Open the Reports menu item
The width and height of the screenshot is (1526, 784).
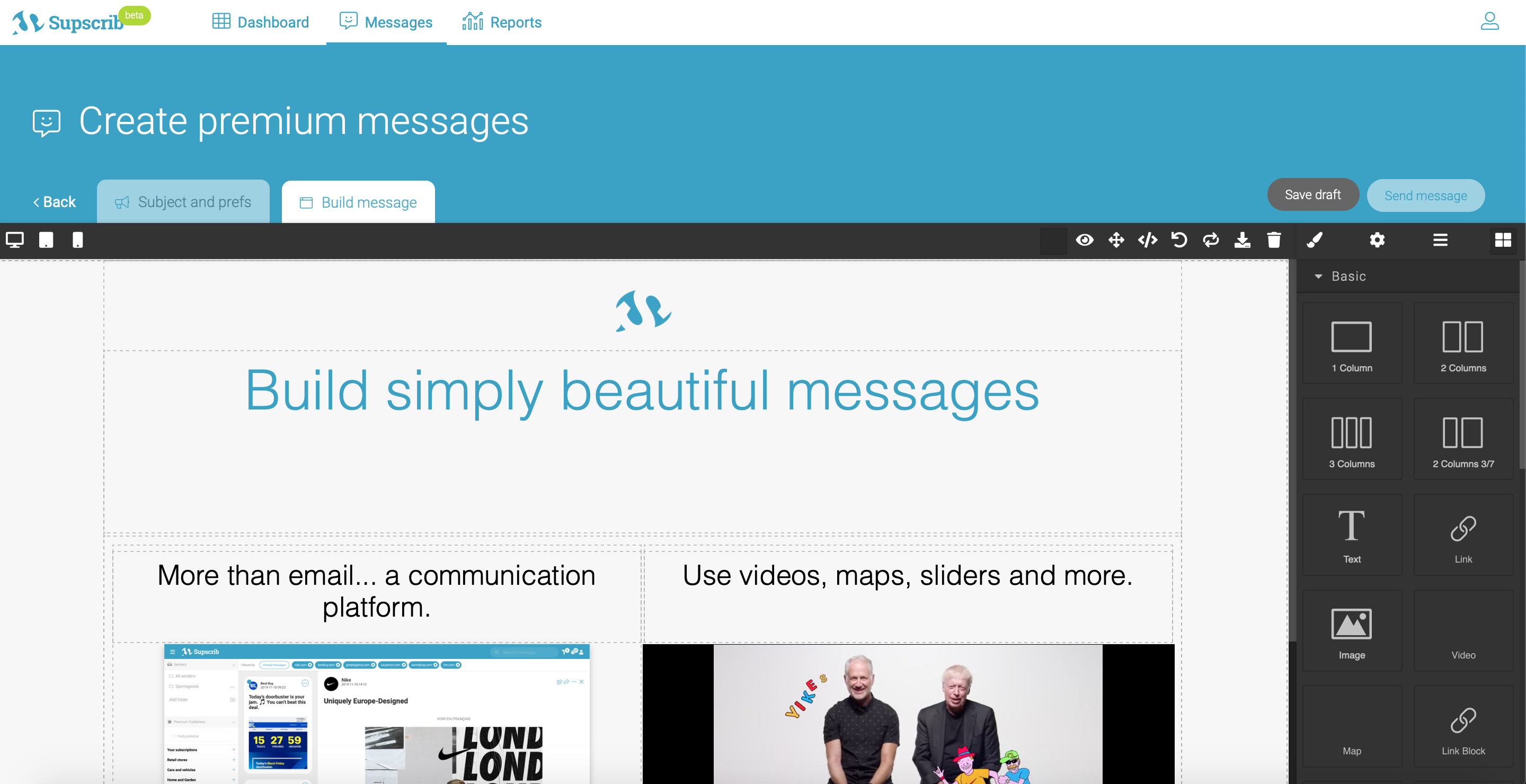[x=502, y=22]
